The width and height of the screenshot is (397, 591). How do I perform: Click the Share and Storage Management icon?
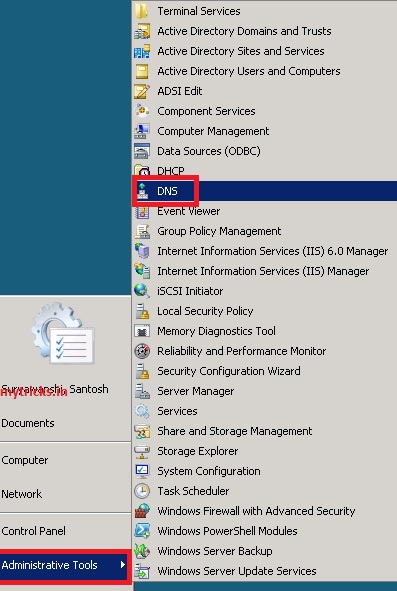point(142,431)
